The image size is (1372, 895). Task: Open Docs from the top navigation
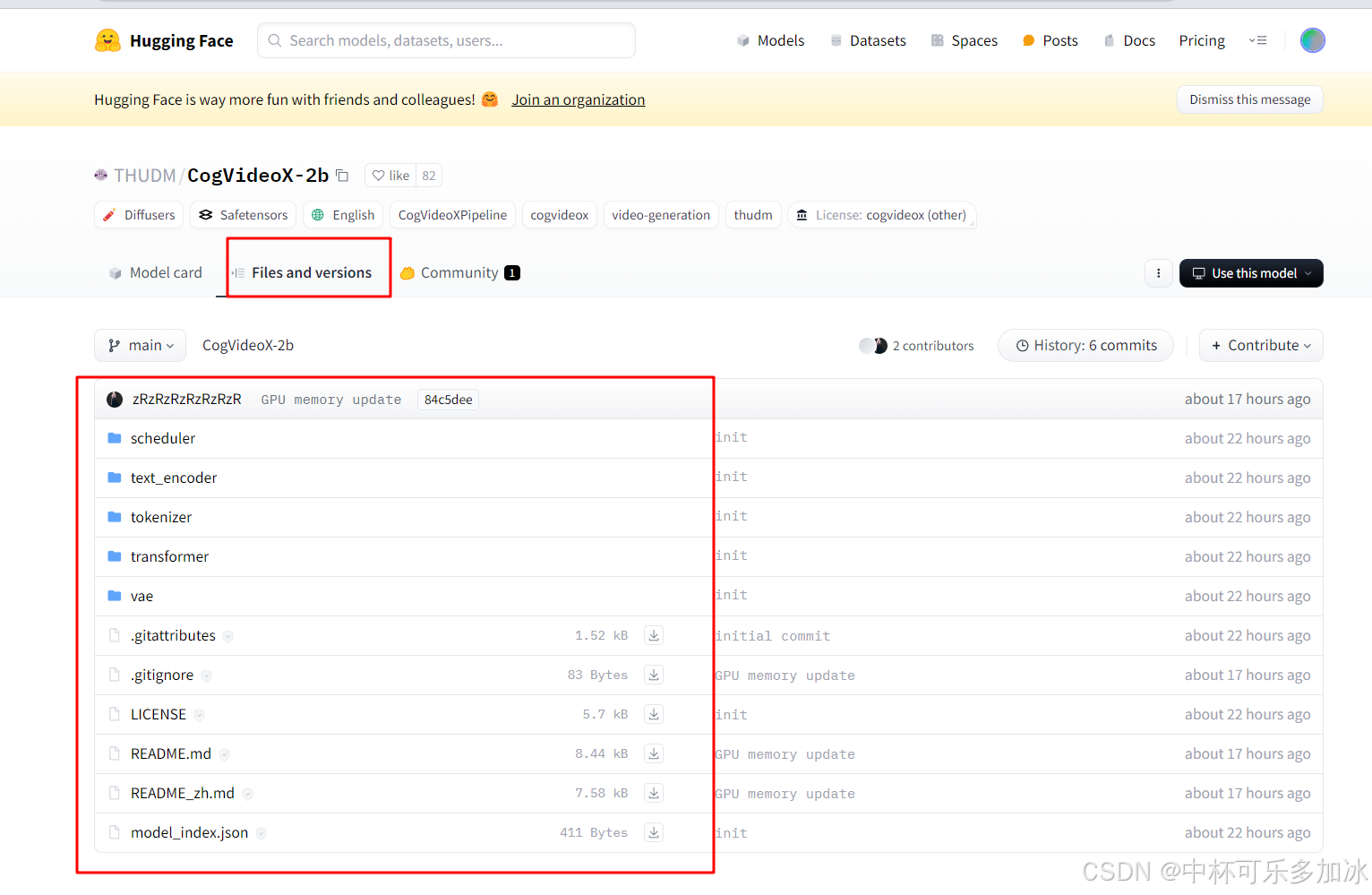click(1129, 40)
